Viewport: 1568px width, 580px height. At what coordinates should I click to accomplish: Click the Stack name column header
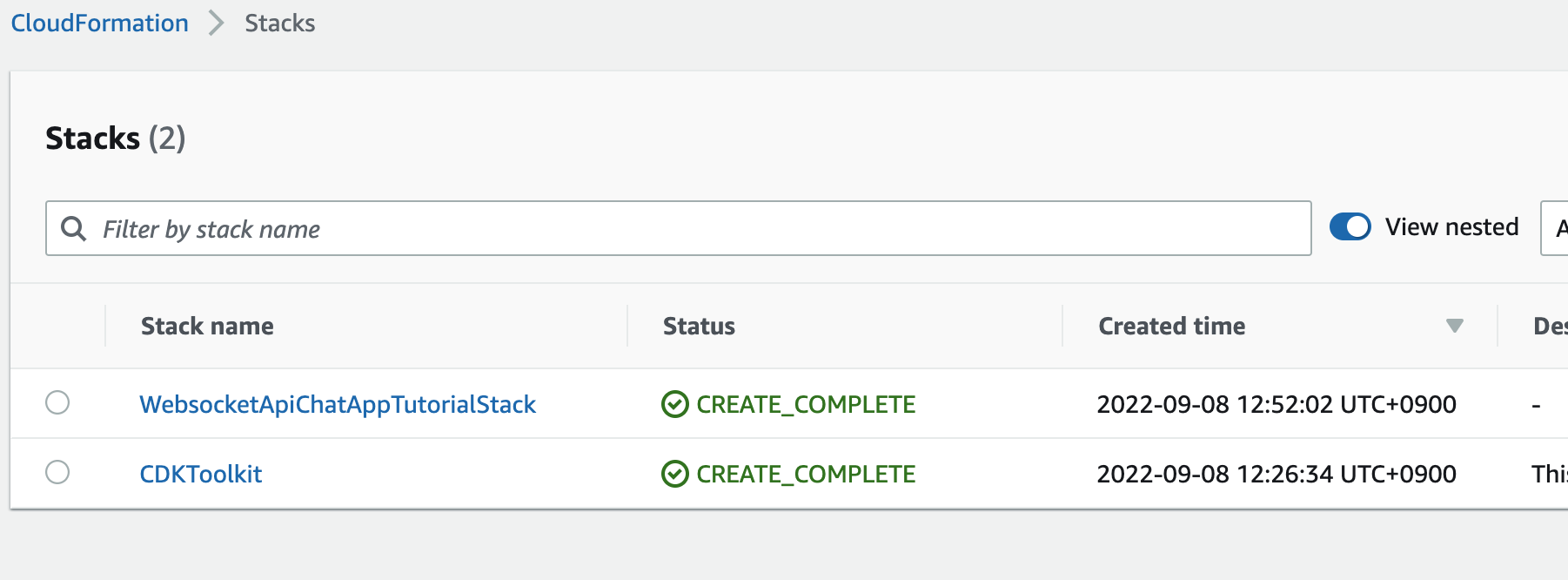point(207,326)
